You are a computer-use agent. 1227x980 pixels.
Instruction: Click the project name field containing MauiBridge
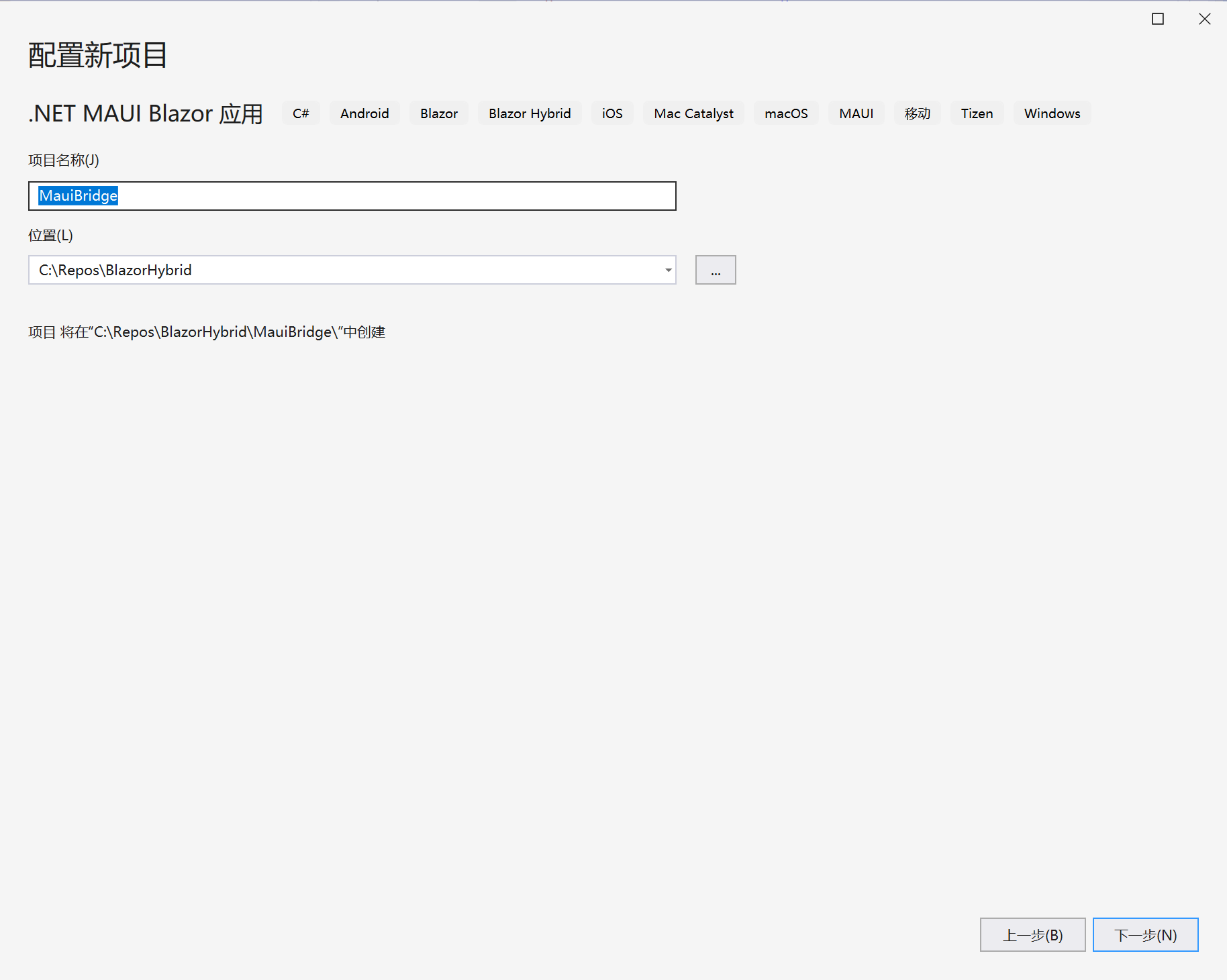pyautogui.click(x=352, y=196)
